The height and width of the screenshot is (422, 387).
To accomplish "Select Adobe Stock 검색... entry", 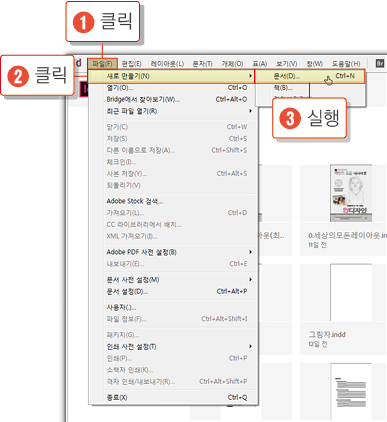I will 173,201.
